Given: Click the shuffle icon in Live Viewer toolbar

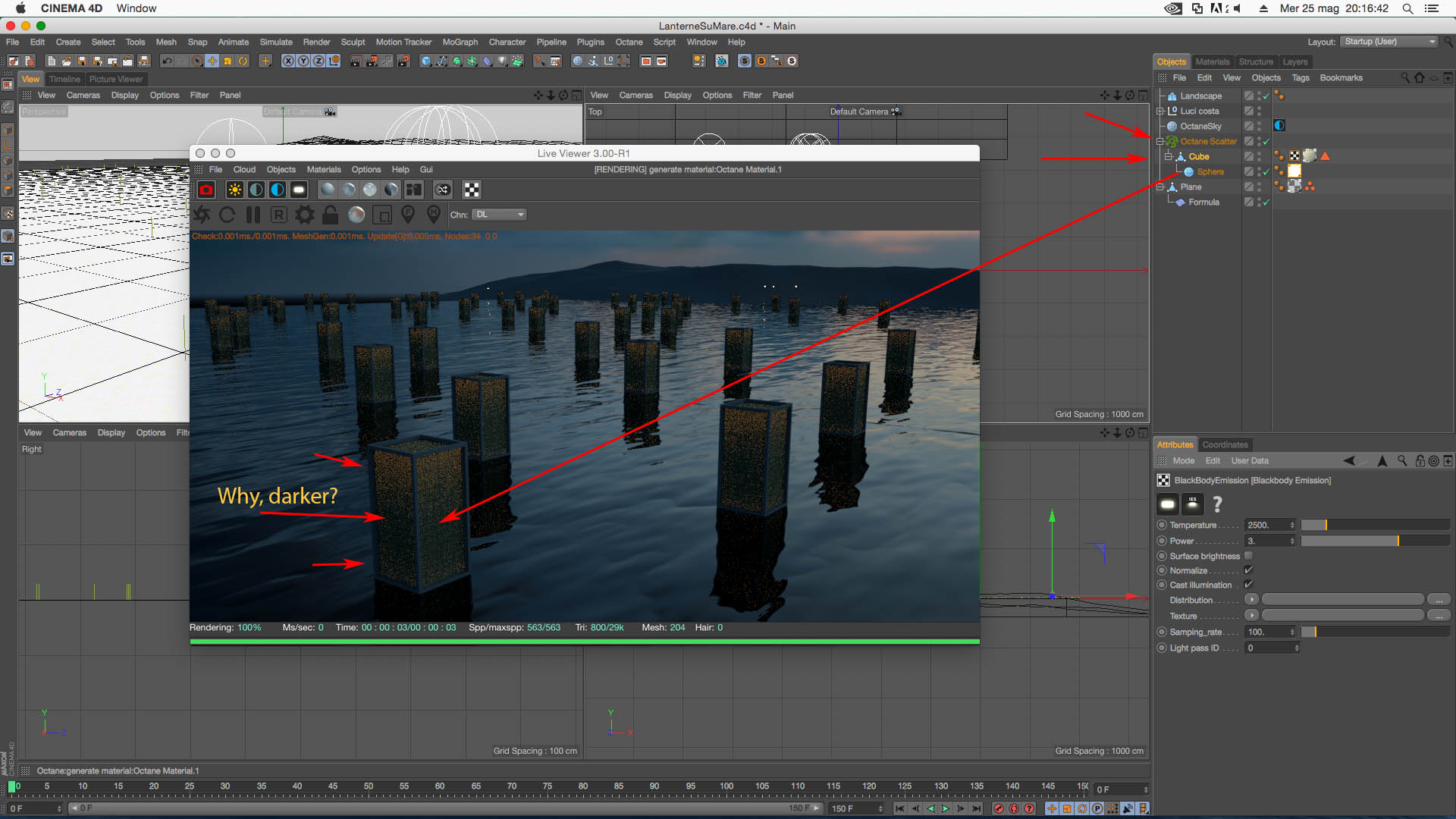Looking at the screenshot, I should pos(443,190).
